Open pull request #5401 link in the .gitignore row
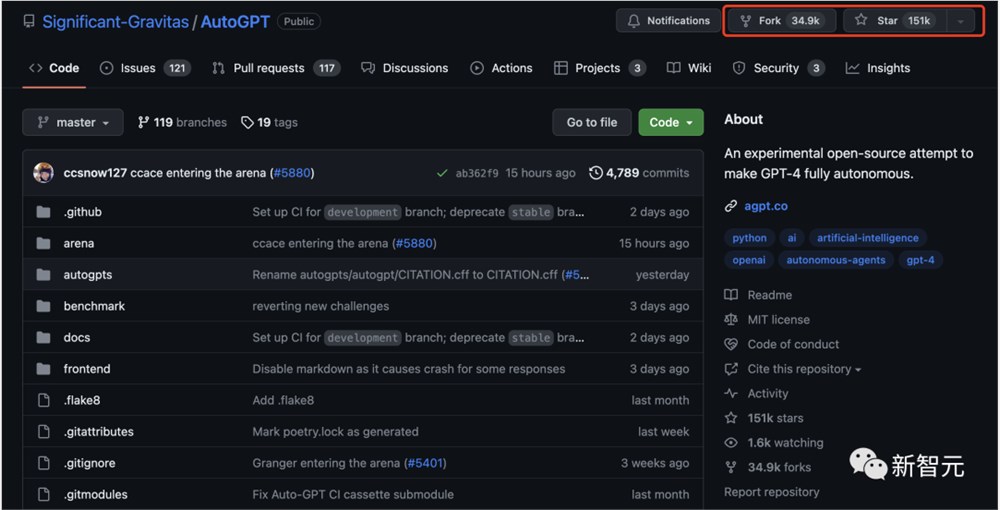The height and width of the screenshot is (510, 1000). [x=425, y=463]
